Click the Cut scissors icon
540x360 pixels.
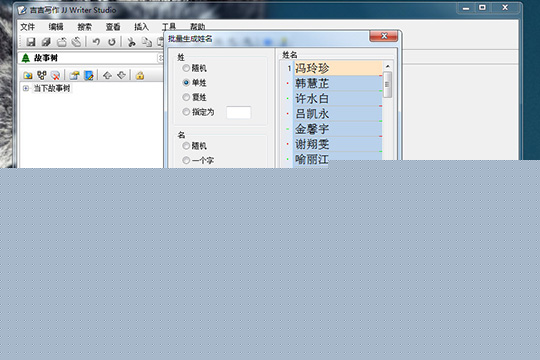(x=131, y=42)
